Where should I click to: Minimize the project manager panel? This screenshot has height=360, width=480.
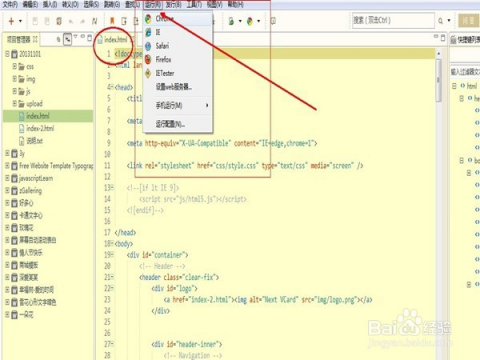point(82,36)
